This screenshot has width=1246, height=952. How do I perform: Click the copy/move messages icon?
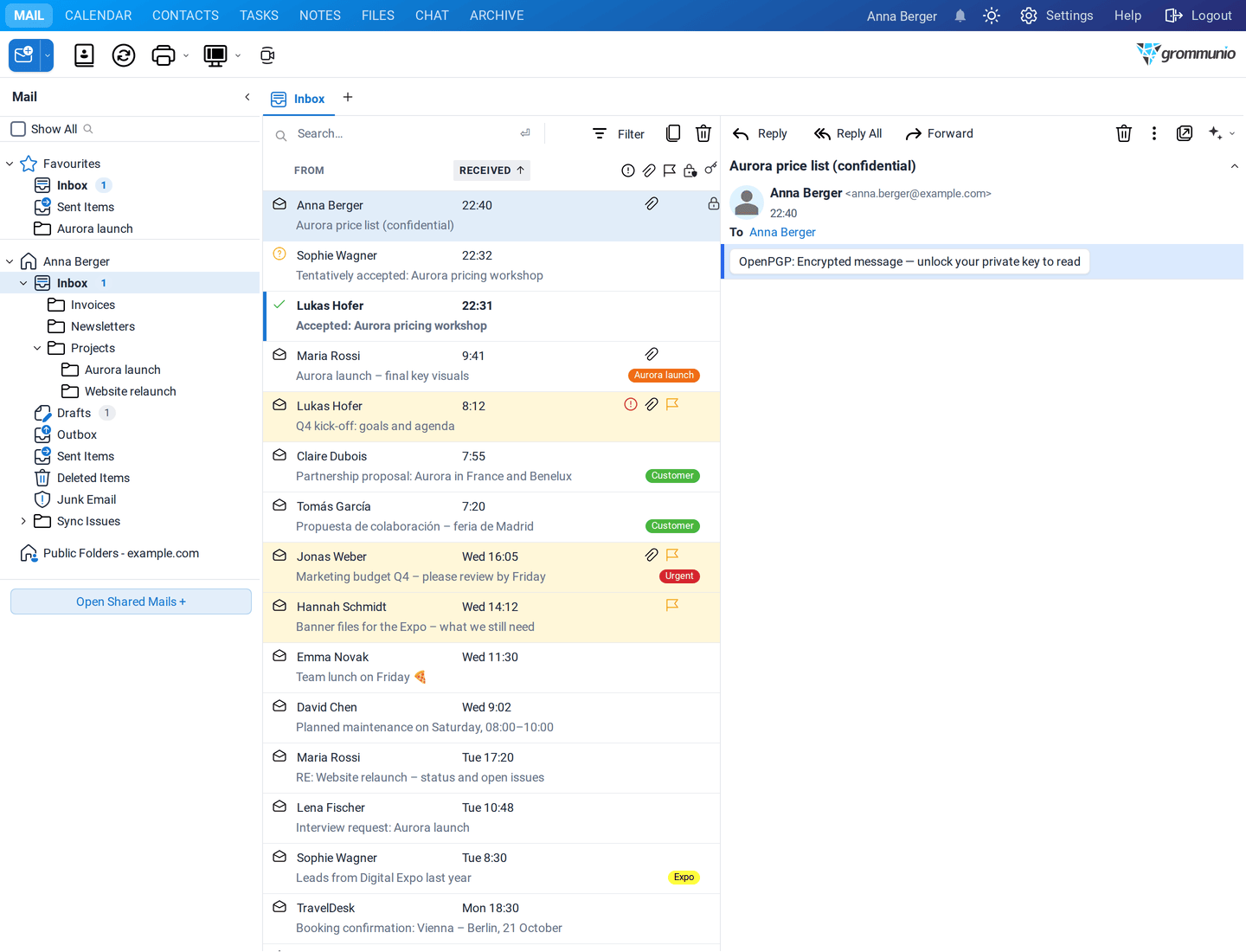tap(673, 133)
